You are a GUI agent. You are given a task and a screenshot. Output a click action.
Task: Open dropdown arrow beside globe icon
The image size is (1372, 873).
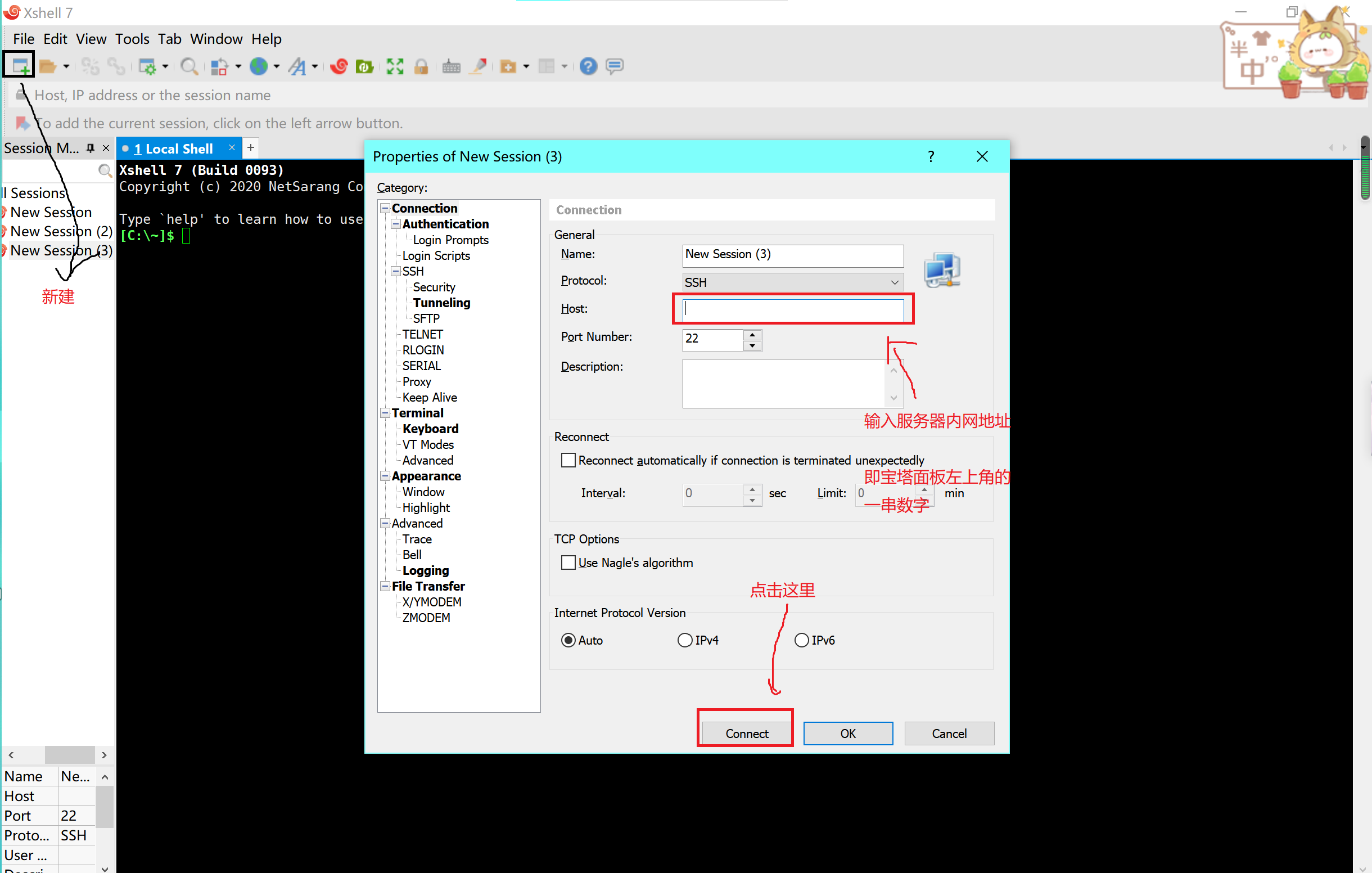tap(276, 67)
